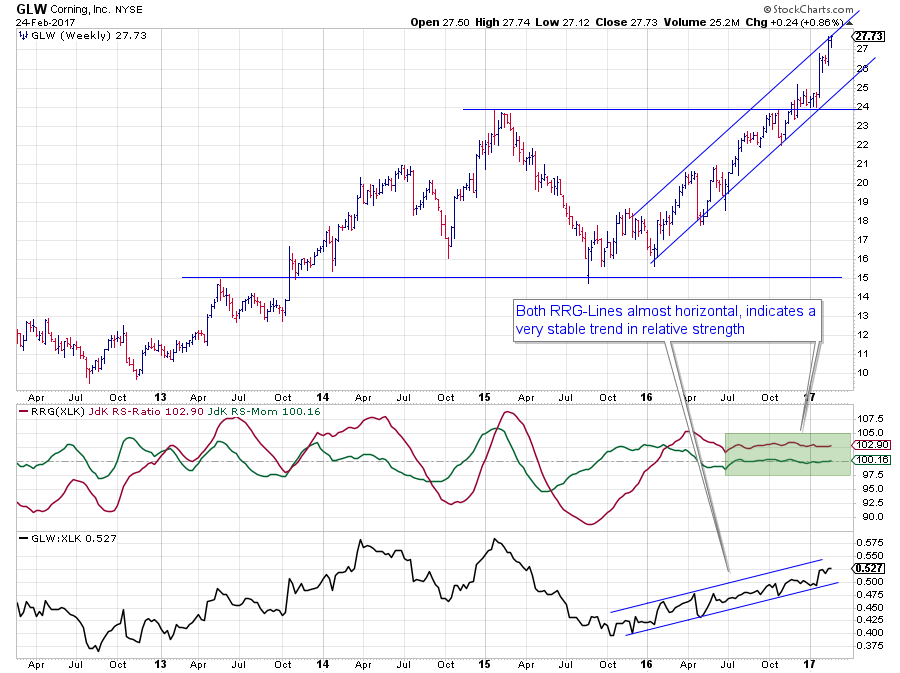The image size is (900, 673).
Task: Click the JdK RS-Ratio 102.90 legend
Action: [146, 411]
